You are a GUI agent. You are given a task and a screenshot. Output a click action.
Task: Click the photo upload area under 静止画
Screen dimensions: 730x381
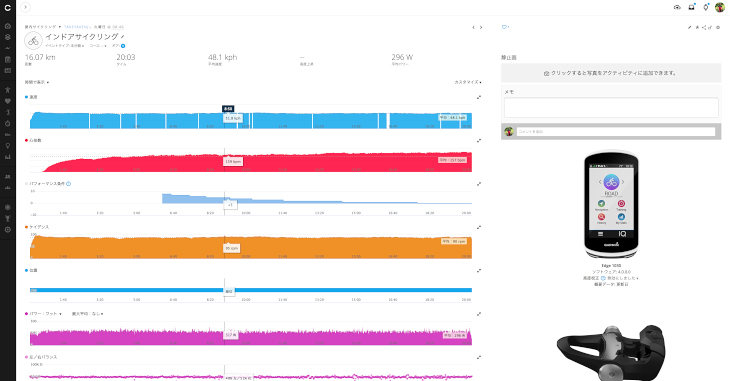click(x=611, y=73)
